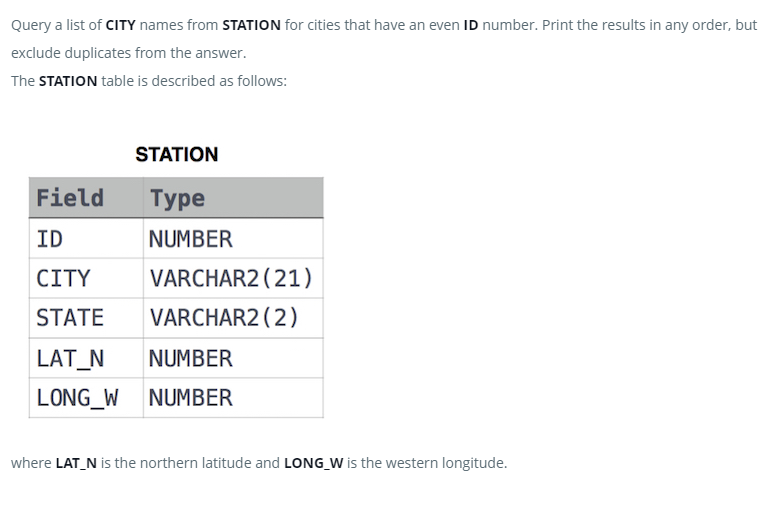Click bold CITY word in query description
771x507 pixels.
tap(120, 25)
